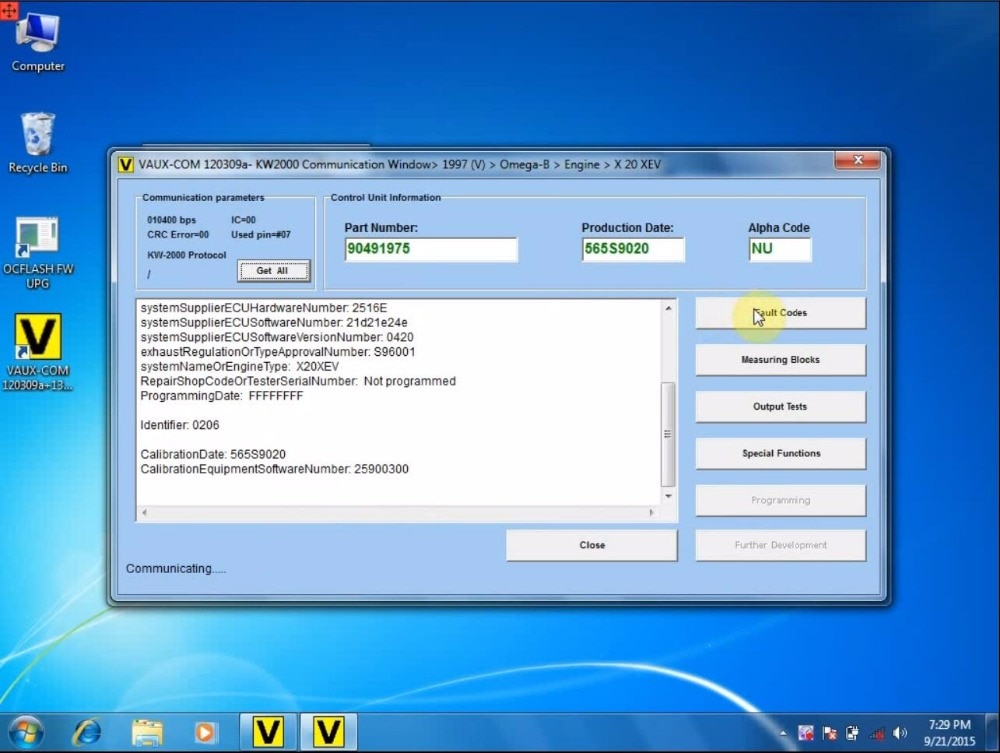The width and height of the screenshot is (1000, 753).
Task: Click the network signal tray icon
Action: coord(877,733)
